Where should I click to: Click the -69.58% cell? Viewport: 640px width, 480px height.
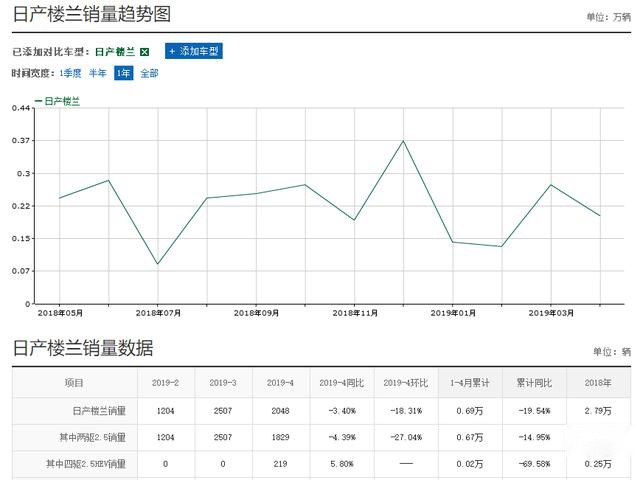click(534, 464)
